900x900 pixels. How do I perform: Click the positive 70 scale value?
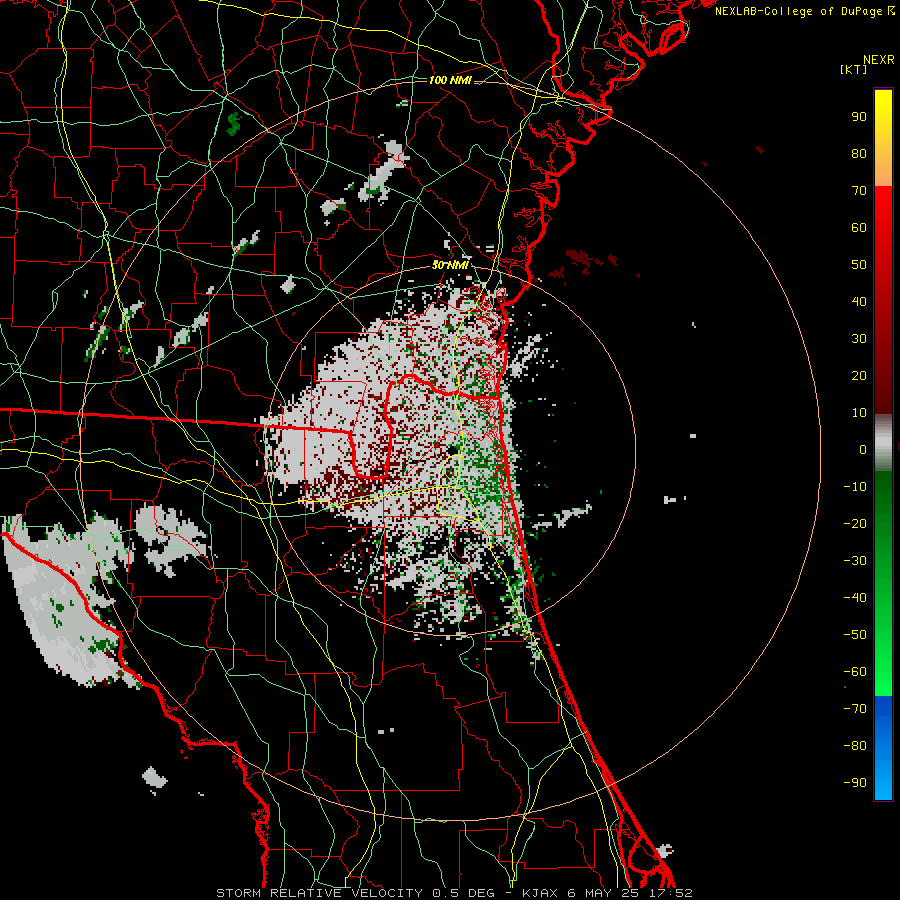tap(859, 191)
